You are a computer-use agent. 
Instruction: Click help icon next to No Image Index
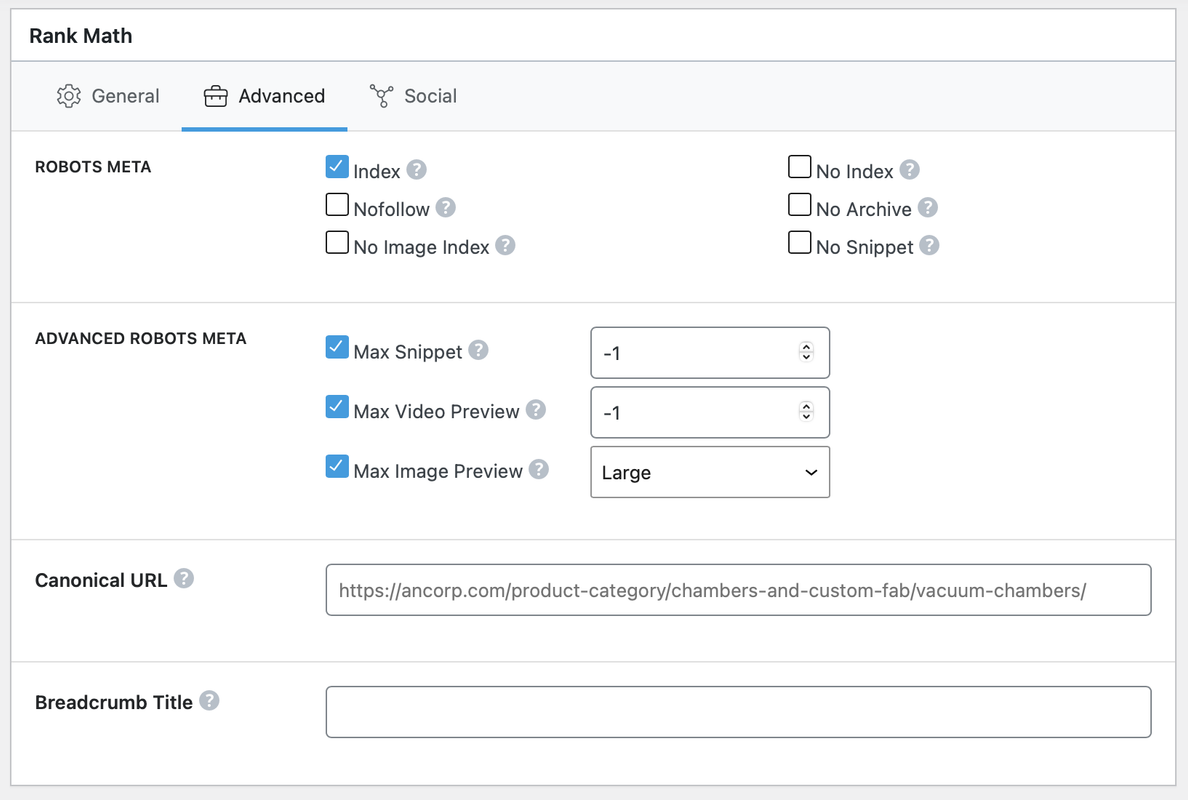point(506,245)
